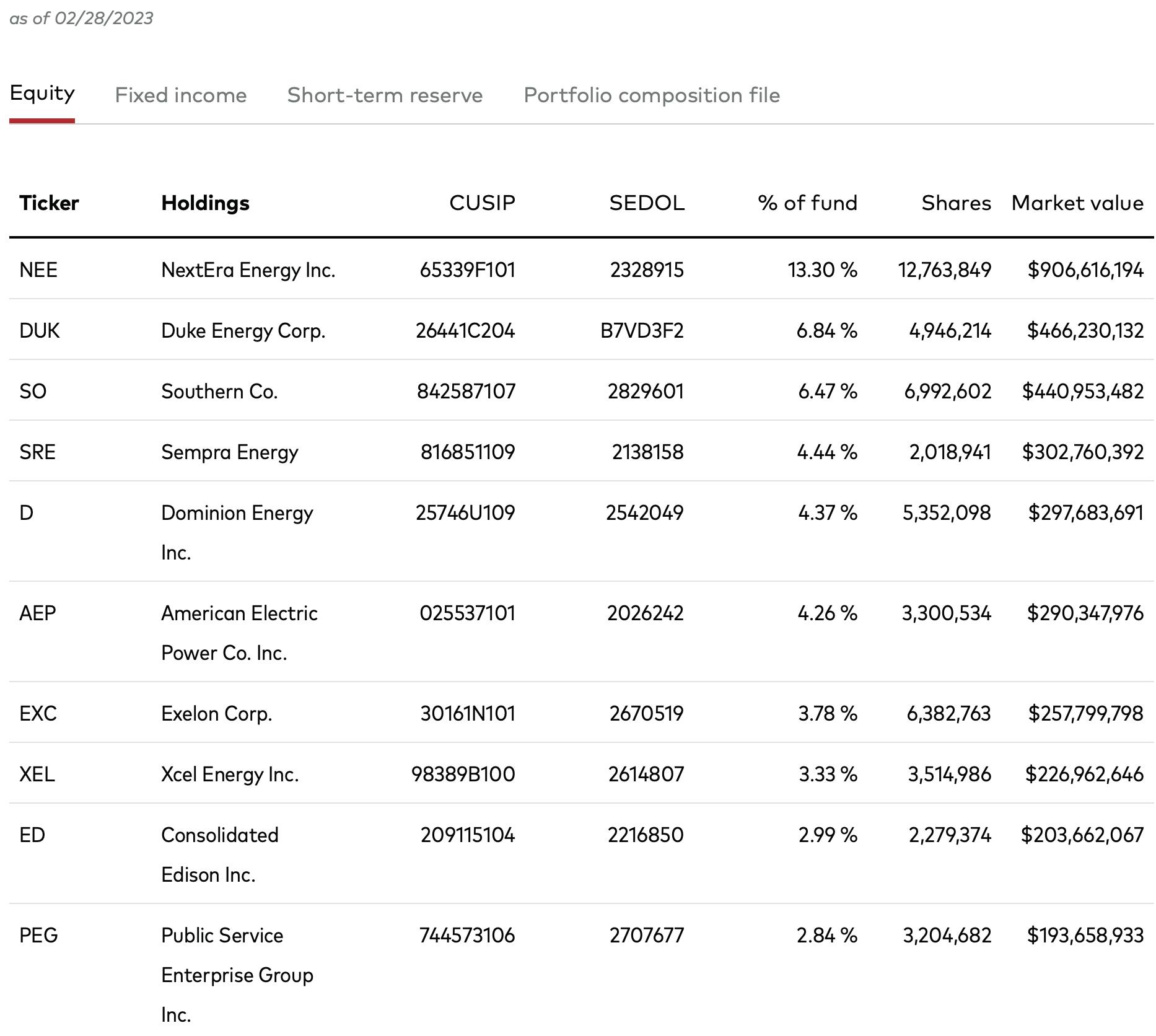Click the CUSIP column header
Image resolution: width=1156 pixels, height=1036 pixels.
[x=482, y=203]
